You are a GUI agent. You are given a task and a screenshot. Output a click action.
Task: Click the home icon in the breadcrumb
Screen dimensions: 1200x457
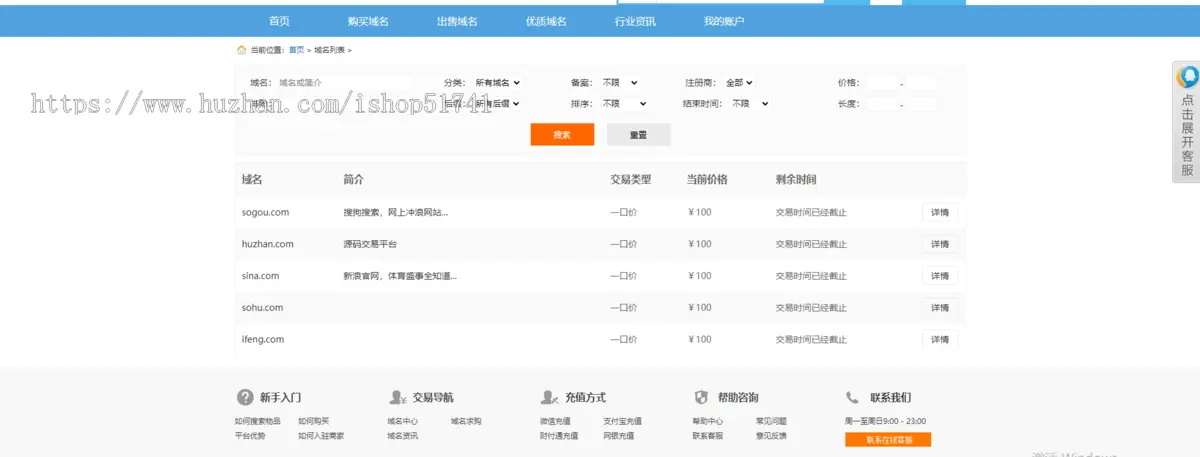[241, 49]
